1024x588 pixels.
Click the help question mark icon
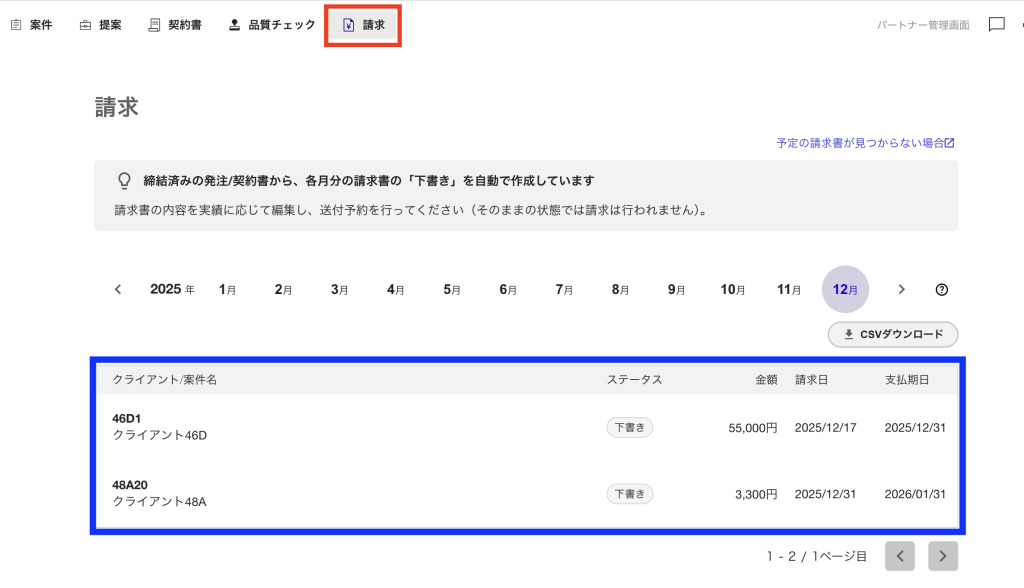click(x=941, y=290)
